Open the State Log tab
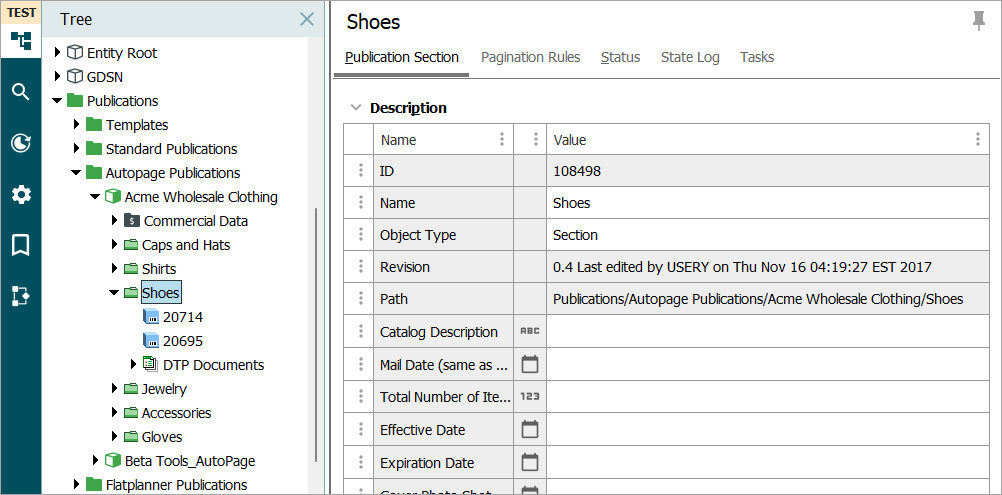The height and width of the screenshot is (495, 1002). coord(690,57)
